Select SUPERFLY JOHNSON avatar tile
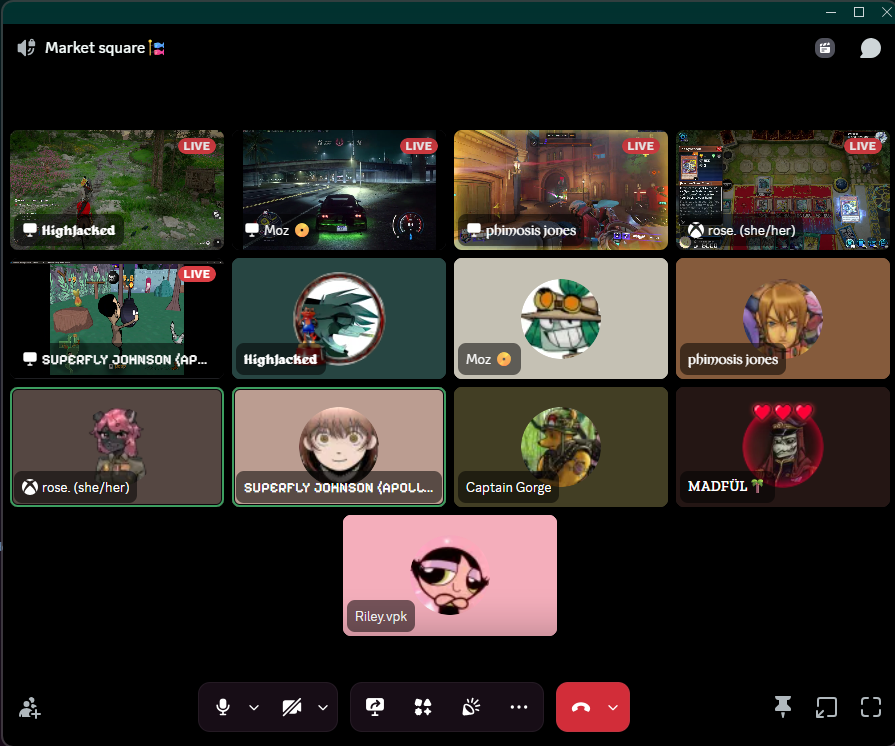 coord(339,447)
